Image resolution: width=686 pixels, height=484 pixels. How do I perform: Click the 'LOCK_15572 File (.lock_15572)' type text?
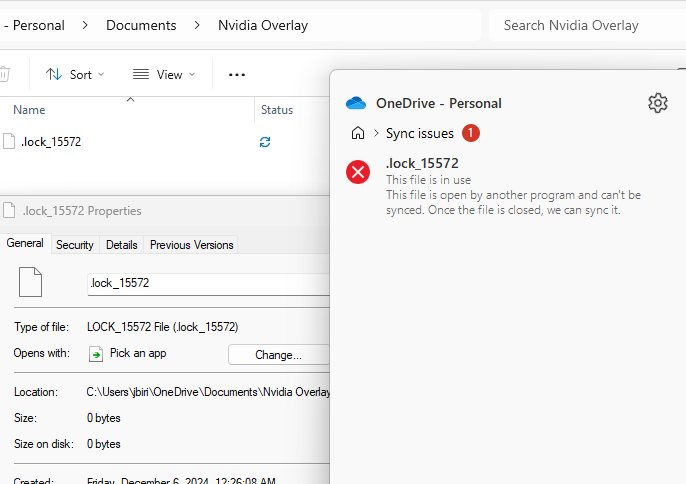162,327
